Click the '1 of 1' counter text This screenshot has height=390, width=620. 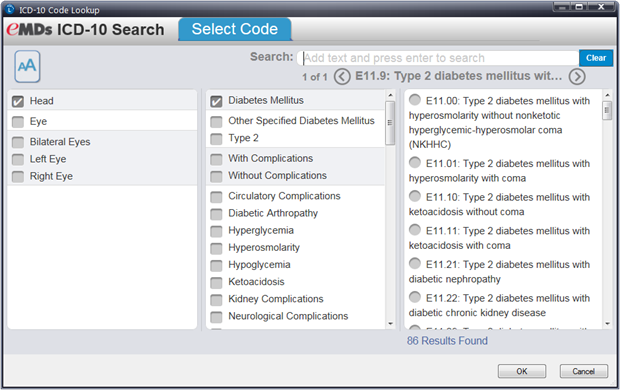point(315,77)
